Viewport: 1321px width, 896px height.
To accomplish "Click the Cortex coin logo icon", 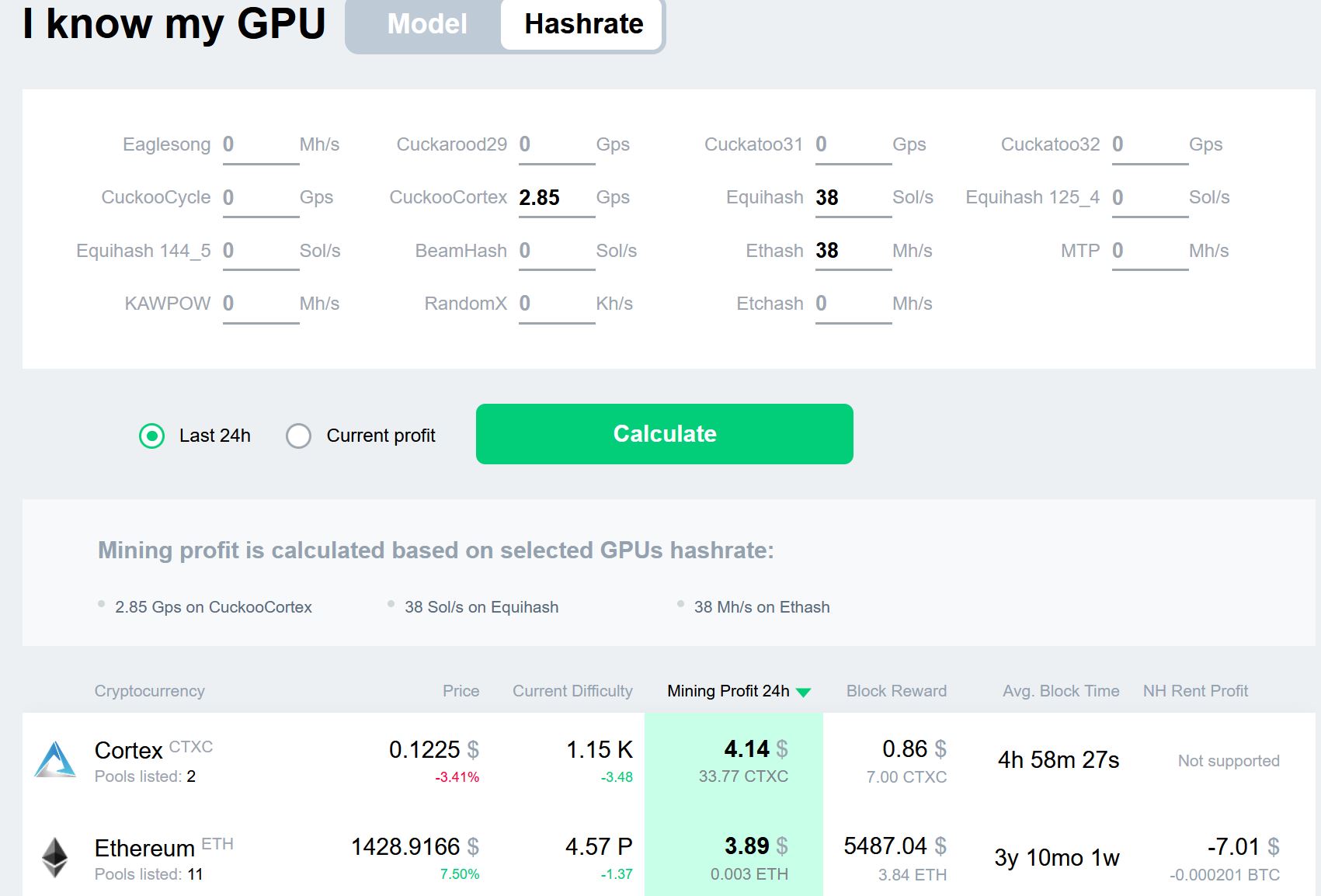I will coord(55,760).
